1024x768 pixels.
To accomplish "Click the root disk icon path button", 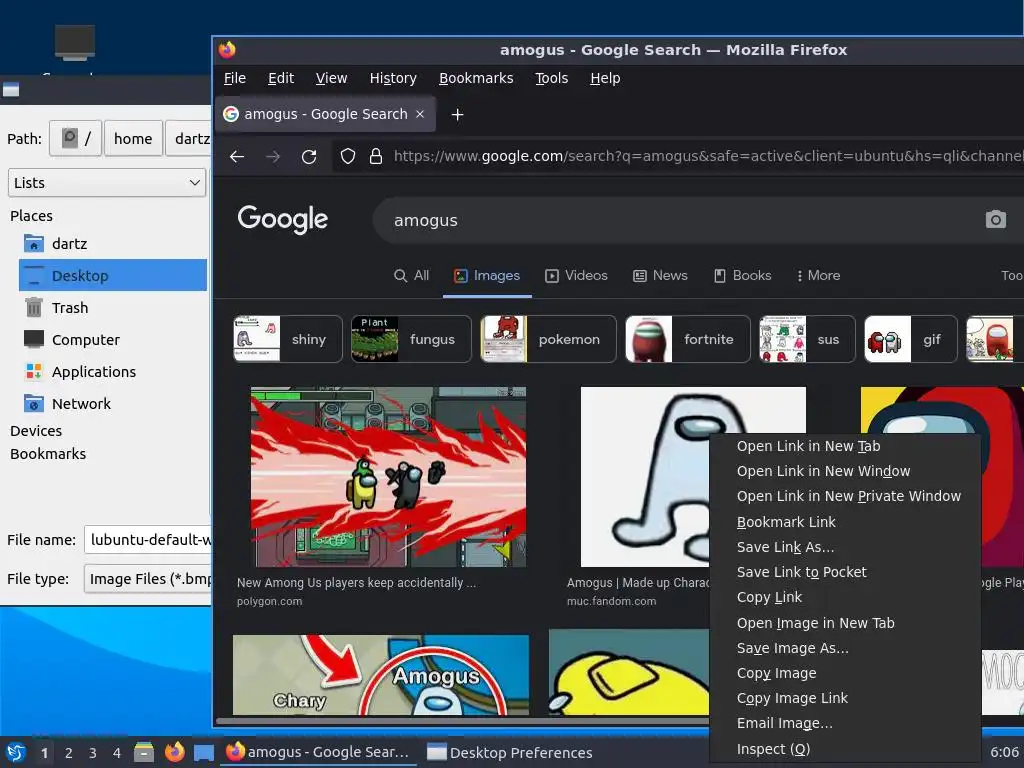I will coord(76,138).
